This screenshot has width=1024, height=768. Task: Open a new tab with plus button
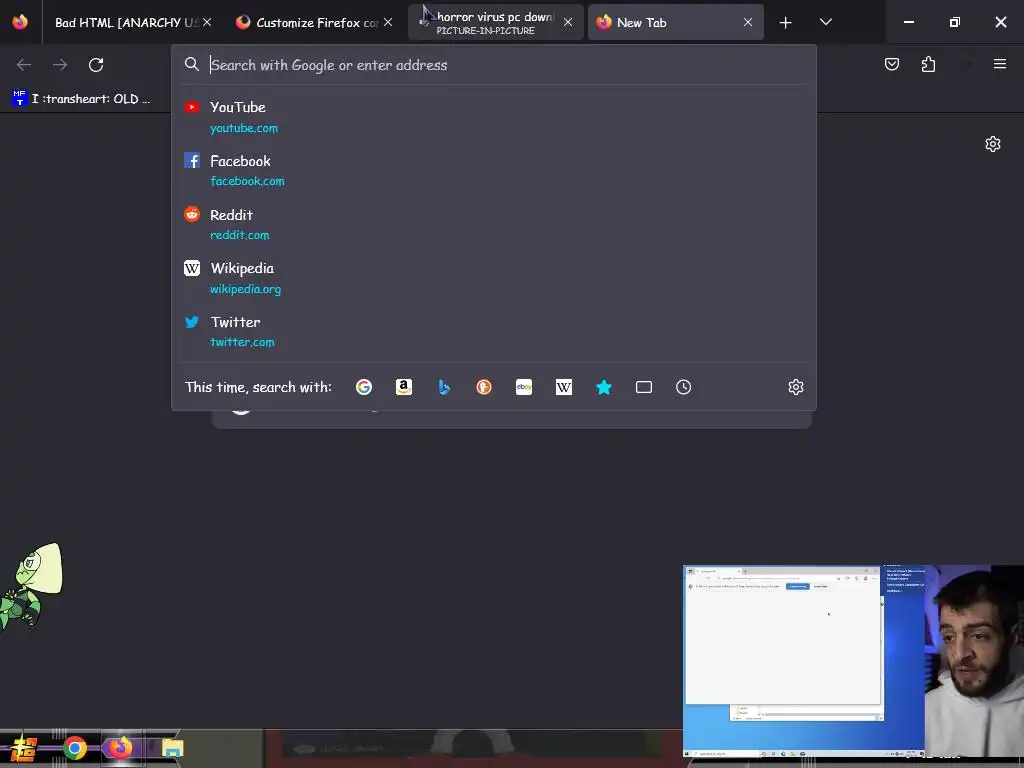[786, 23]
